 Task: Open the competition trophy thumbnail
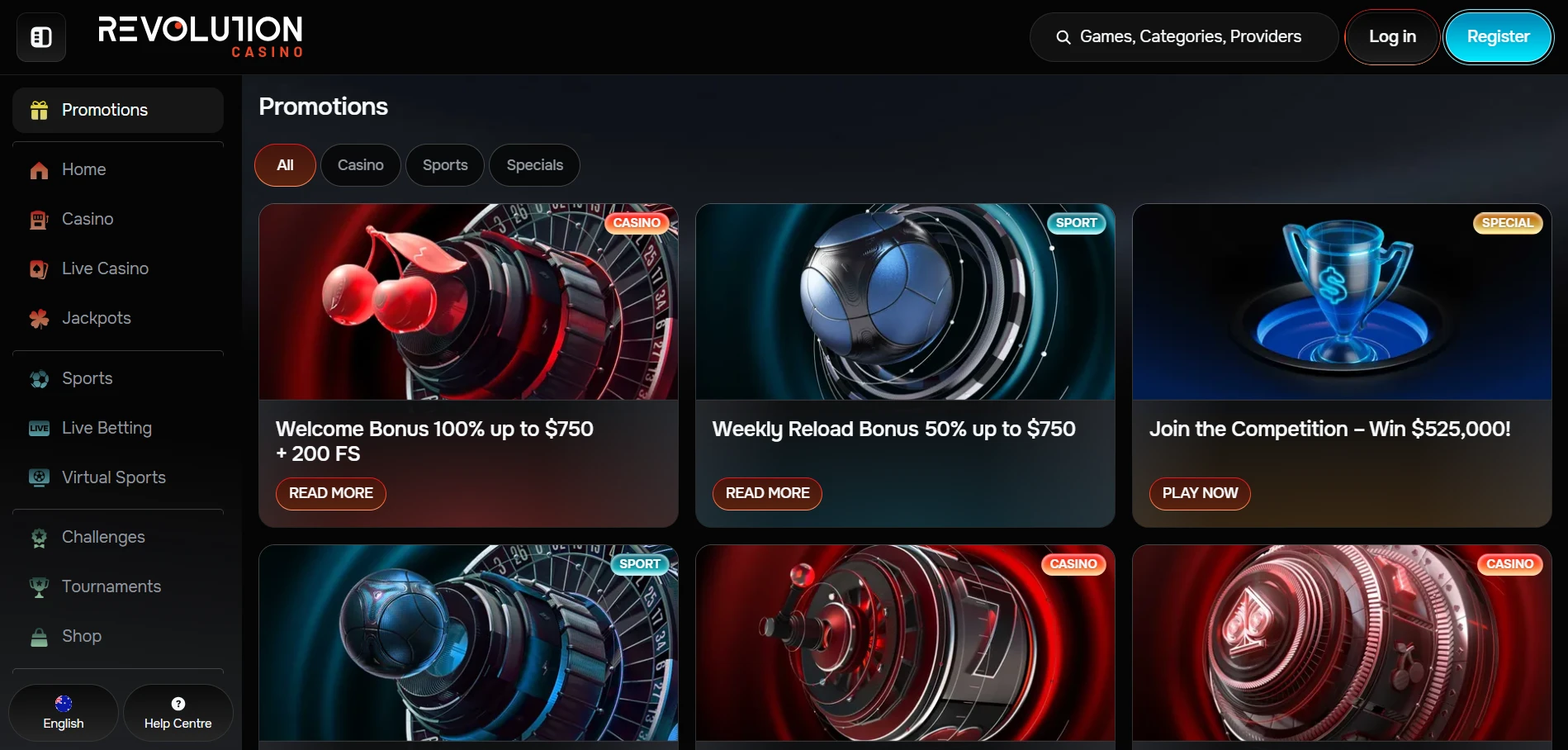pyautogui.click(x=1342, y=302)
